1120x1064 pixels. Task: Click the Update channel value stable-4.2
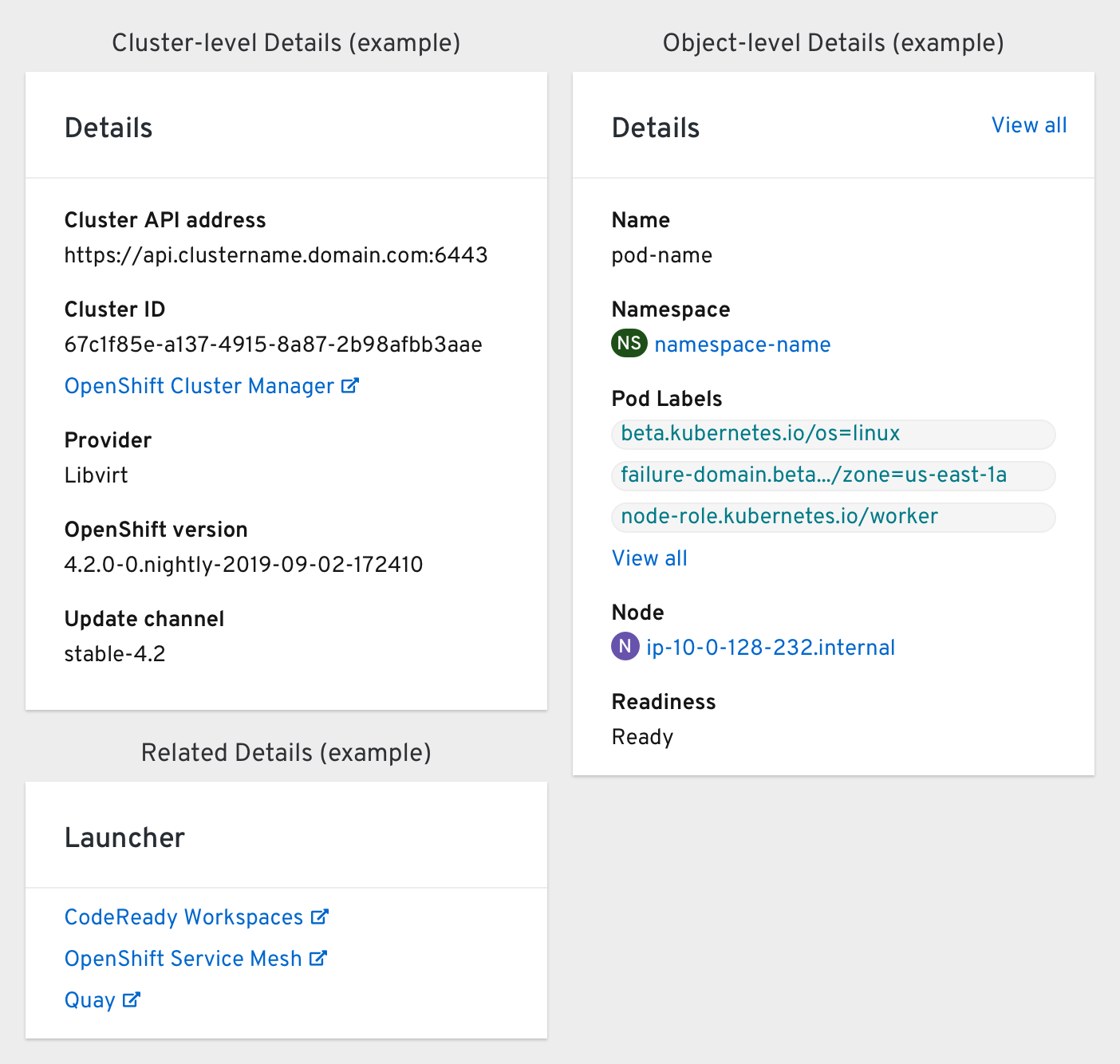(x=115, y=654)
